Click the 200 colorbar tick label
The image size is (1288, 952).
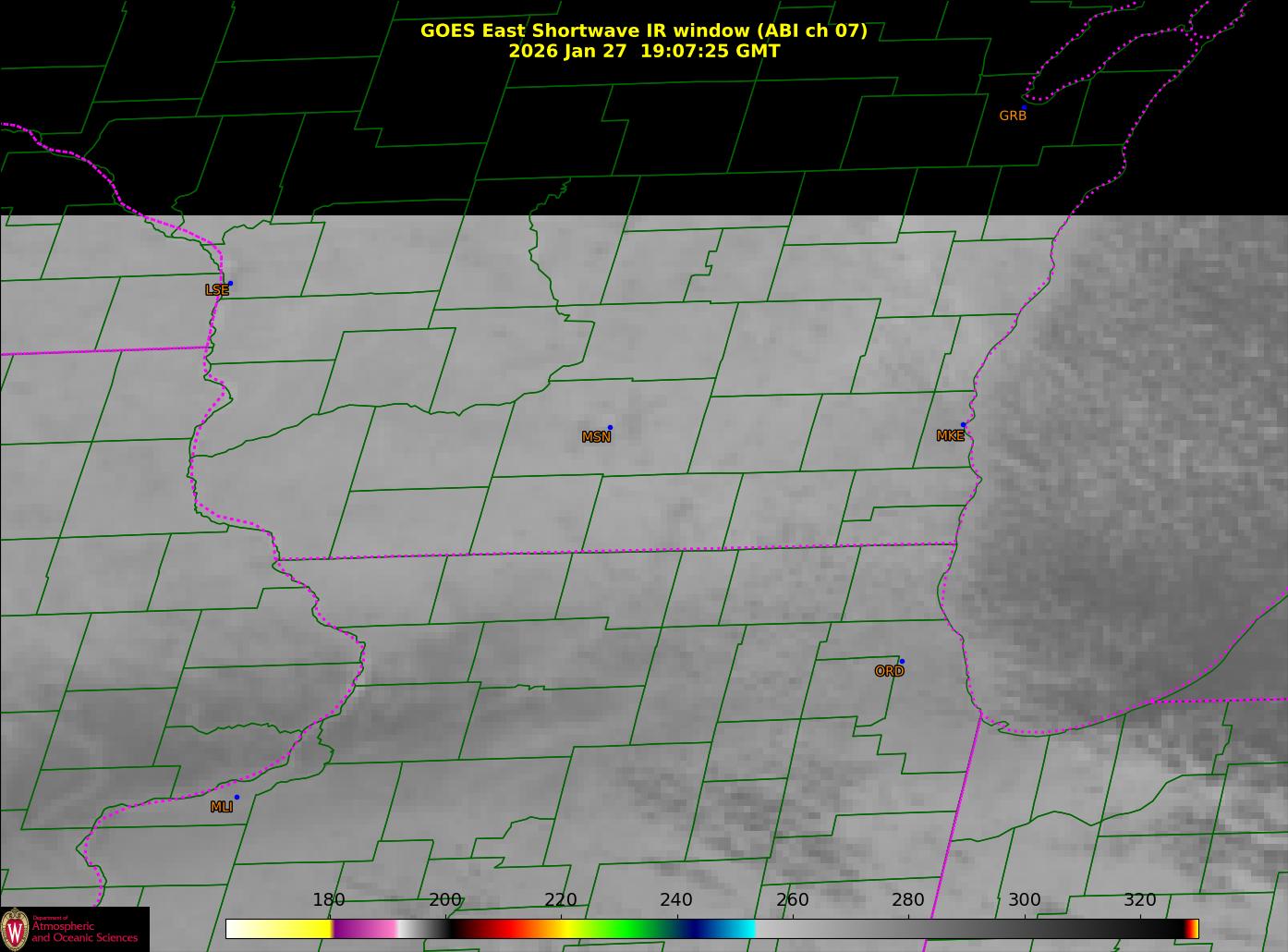tap(445, 900)
